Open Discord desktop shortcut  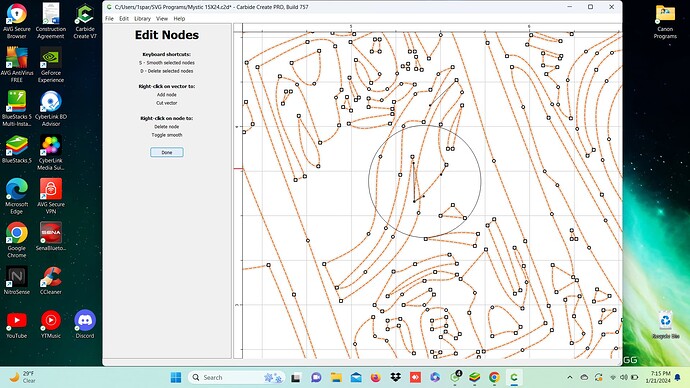point(84,324)
